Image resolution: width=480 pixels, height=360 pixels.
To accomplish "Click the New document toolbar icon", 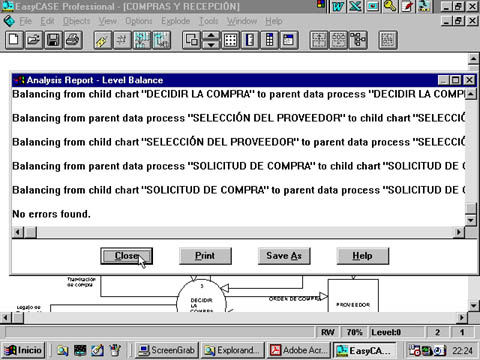I will pyautogui.click(x=14, y=40).
